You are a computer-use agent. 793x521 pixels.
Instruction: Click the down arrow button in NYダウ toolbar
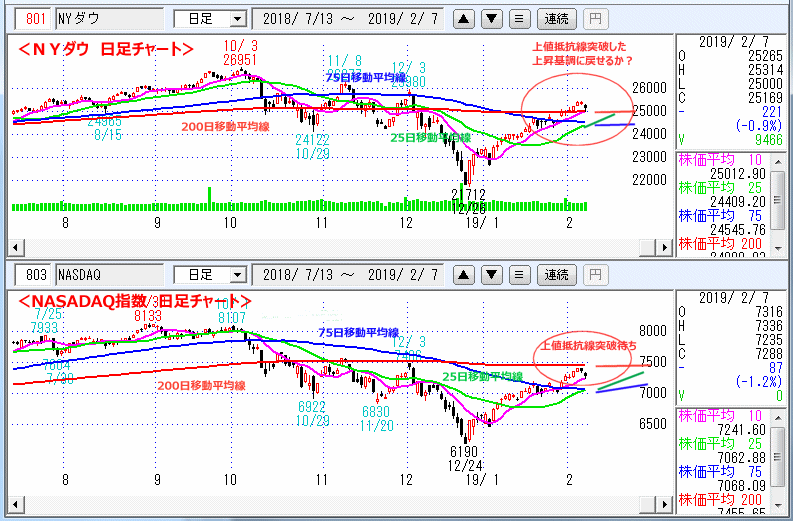[x=492, y=18]
